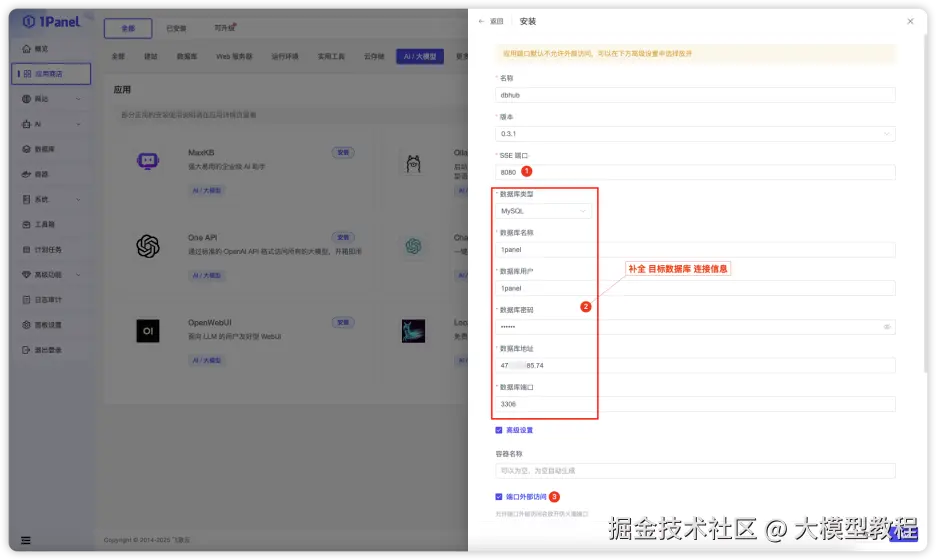
Task: Click the green ChatGPT-style app icon
Action: click(x=413, y=245)
